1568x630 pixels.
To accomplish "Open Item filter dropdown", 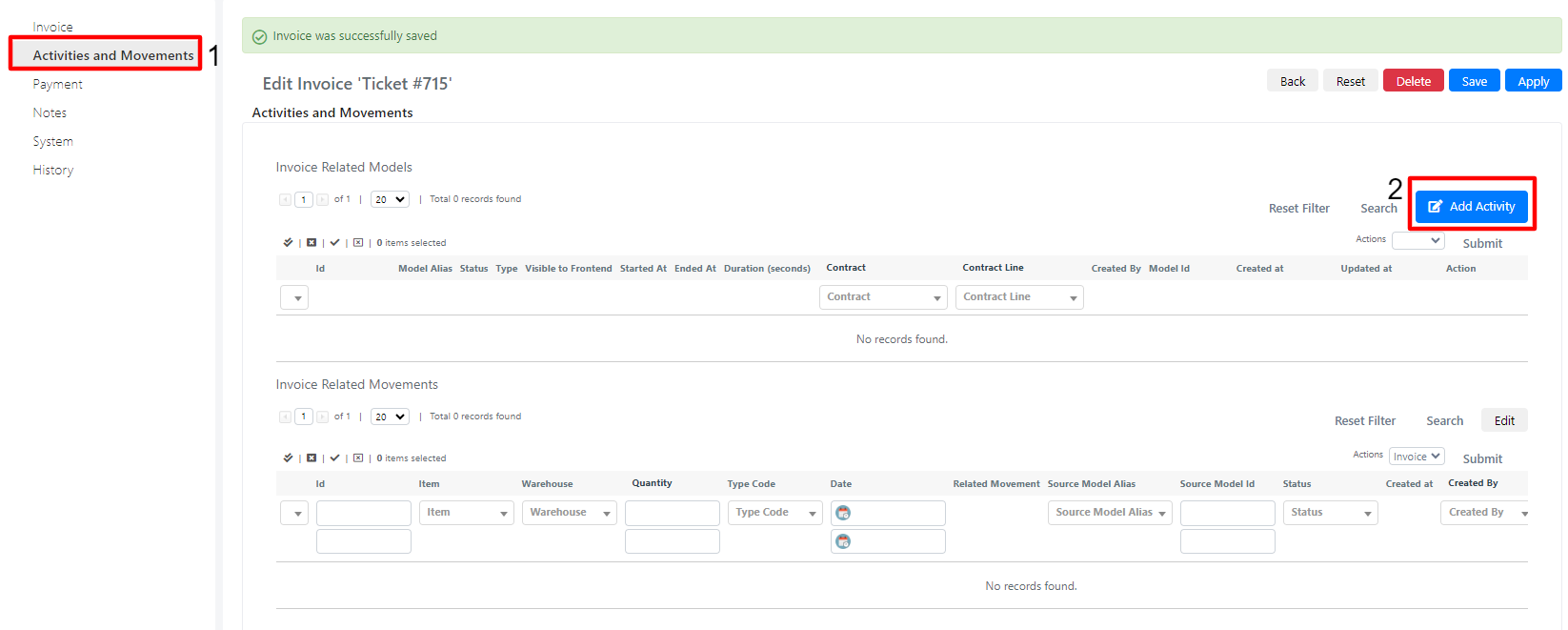I will [467, 513].
